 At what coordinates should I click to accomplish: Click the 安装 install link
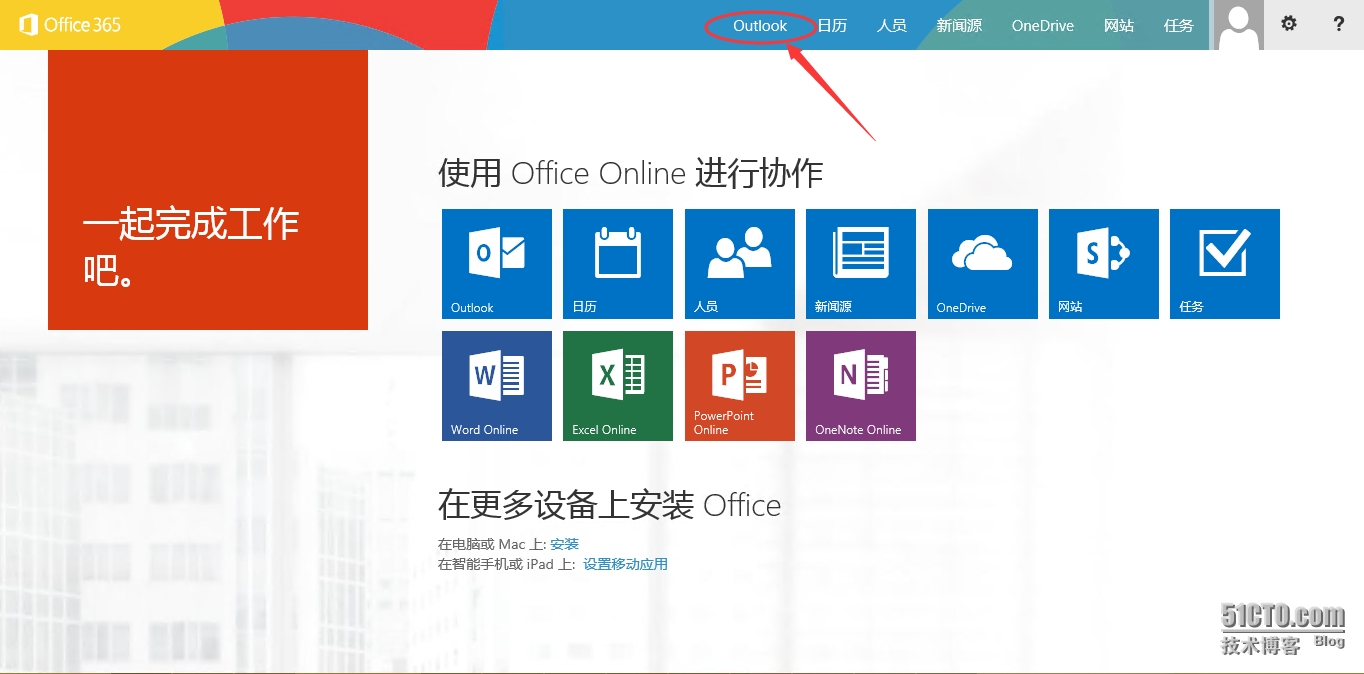point(564,544)
